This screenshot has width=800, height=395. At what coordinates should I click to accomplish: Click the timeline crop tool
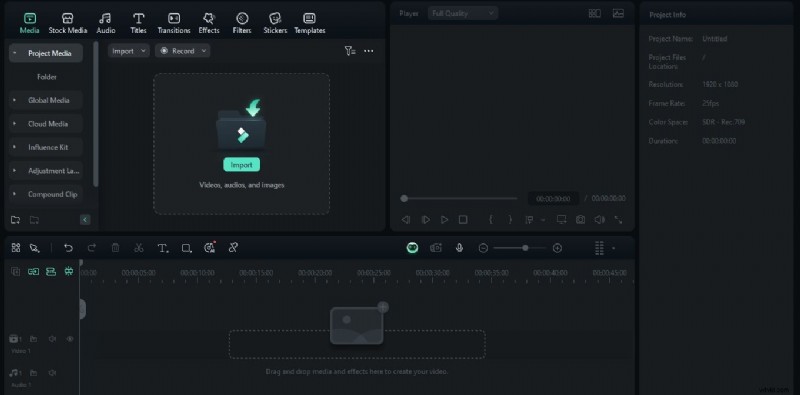point(187,248)
